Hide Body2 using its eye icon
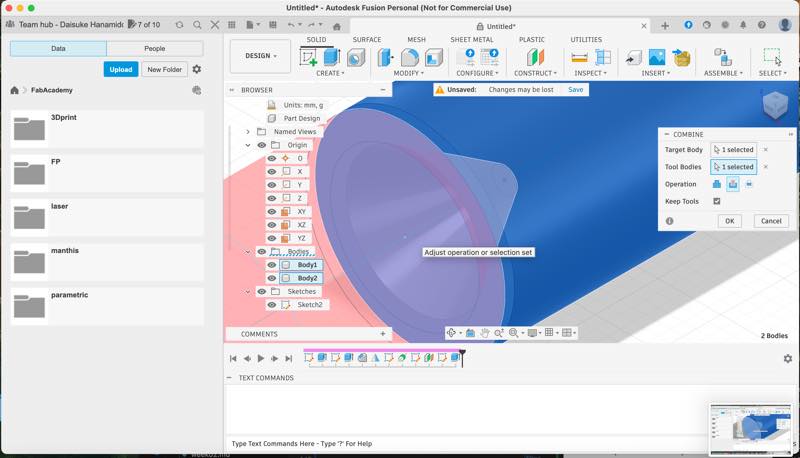The width and height of the screenshot is (800, 458). click(x=271, y=278)
